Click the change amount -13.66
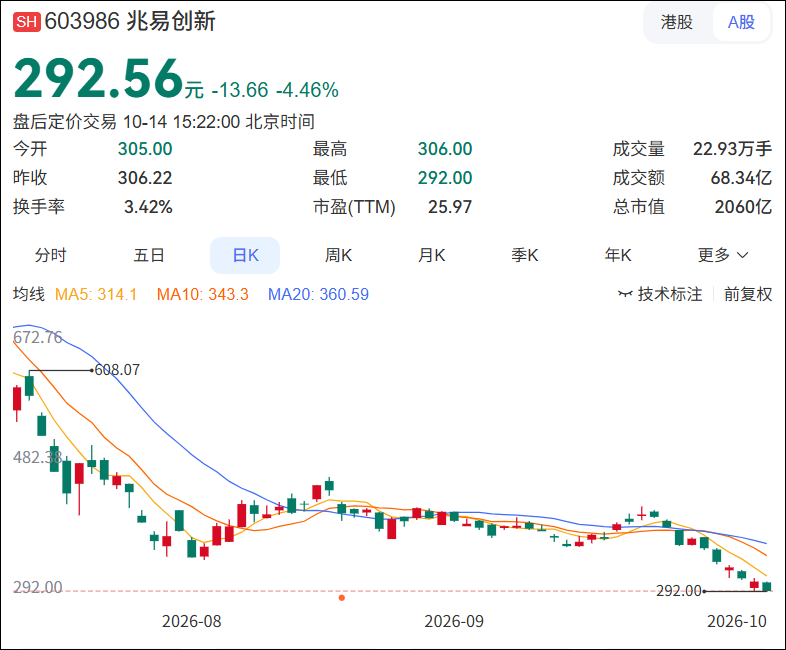 pyautogui.click(x=240, y=90)
